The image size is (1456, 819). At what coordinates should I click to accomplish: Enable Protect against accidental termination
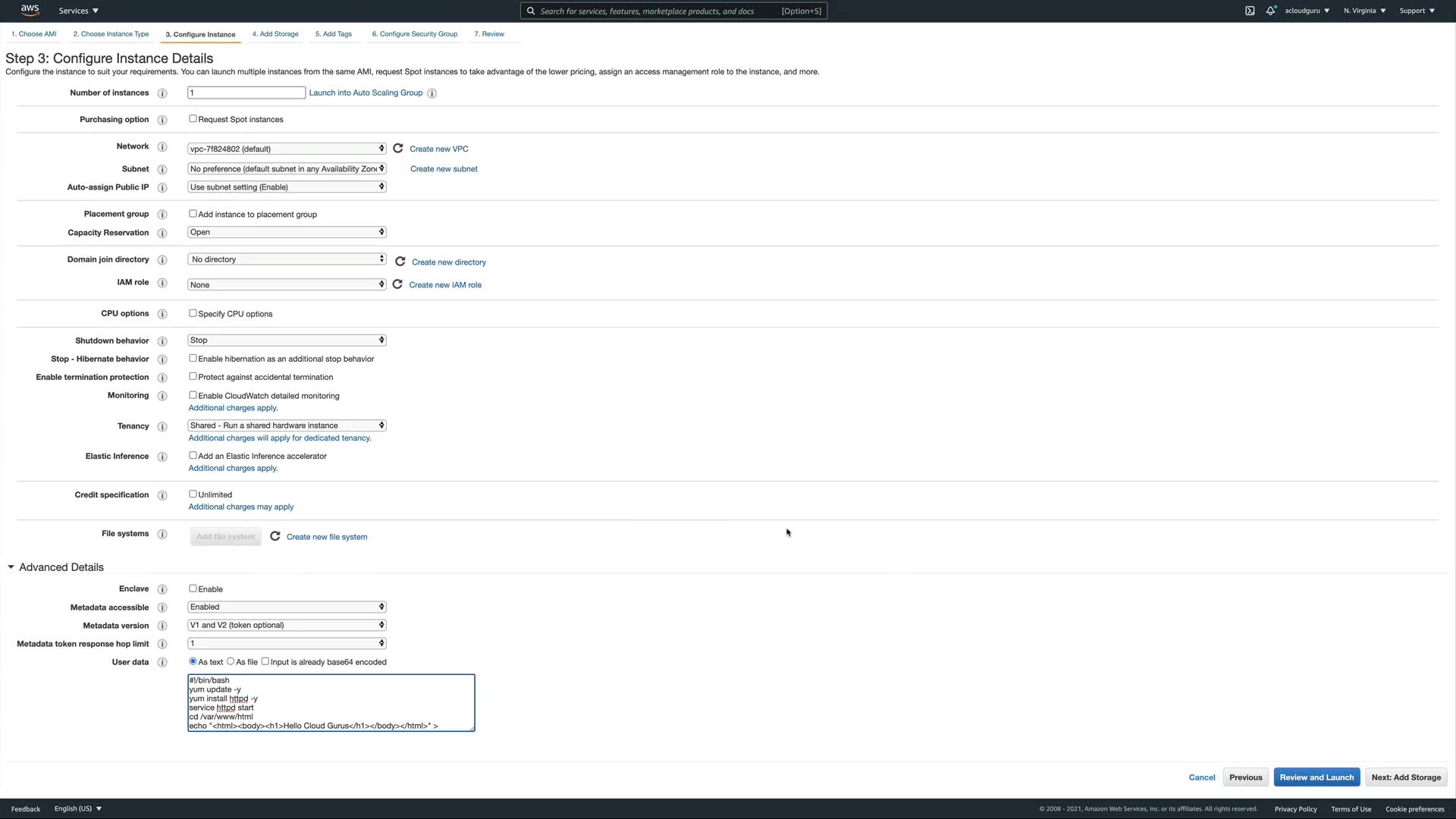tap(193, 377)
